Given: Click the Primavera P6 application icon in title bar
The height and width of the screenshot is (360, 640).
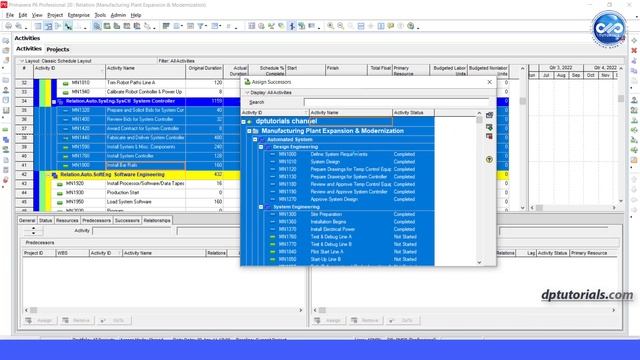Looking at the screenshot, I should pos(4,5).
